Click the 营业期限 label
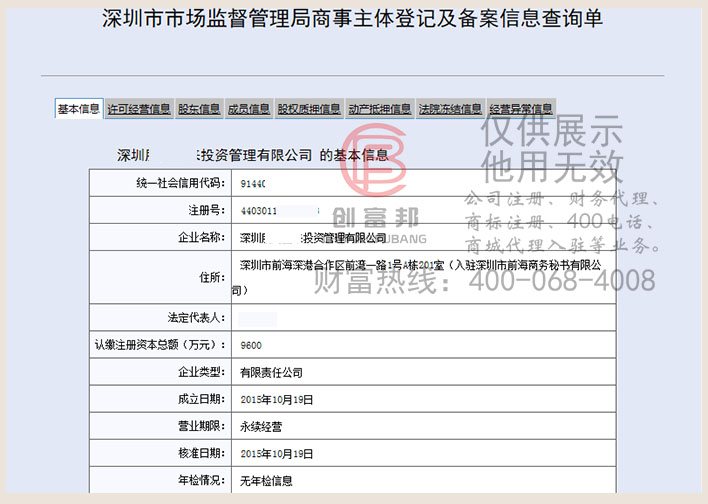 click(201, 426)
